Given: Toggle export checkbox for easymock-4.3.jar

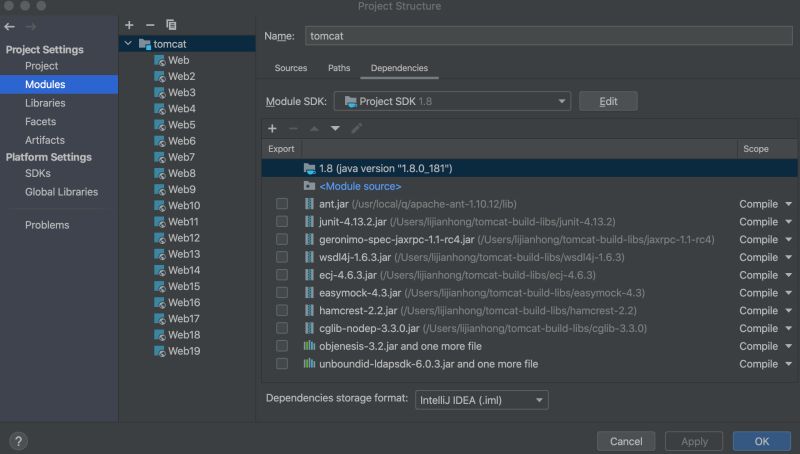Looking at the screenshot, I should click(x=282, y=293).
